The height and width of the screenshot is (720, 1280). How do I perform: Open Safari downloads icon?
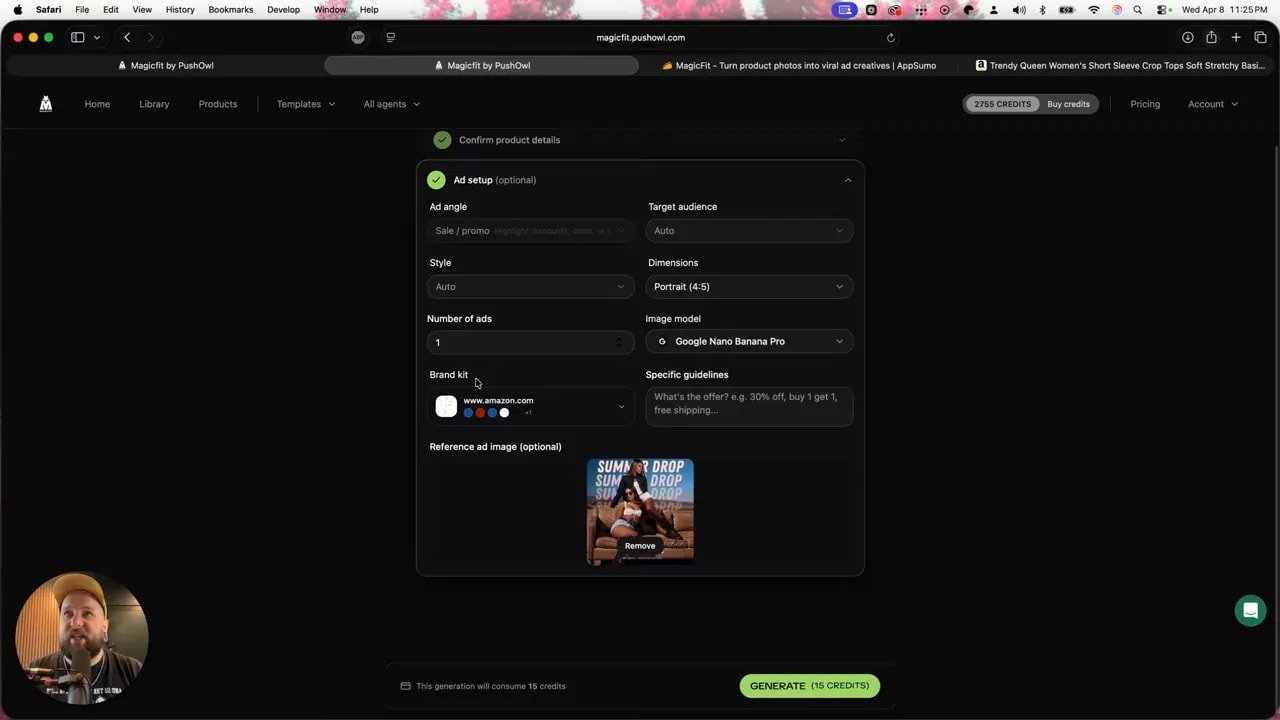(x=1187, y=37)
